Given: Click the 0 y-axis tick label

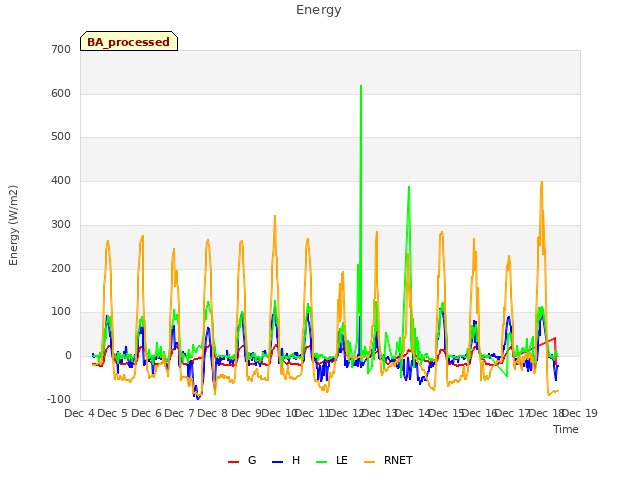Looking at the screenshot, I should pyautogui.click(x=68, y=356).
